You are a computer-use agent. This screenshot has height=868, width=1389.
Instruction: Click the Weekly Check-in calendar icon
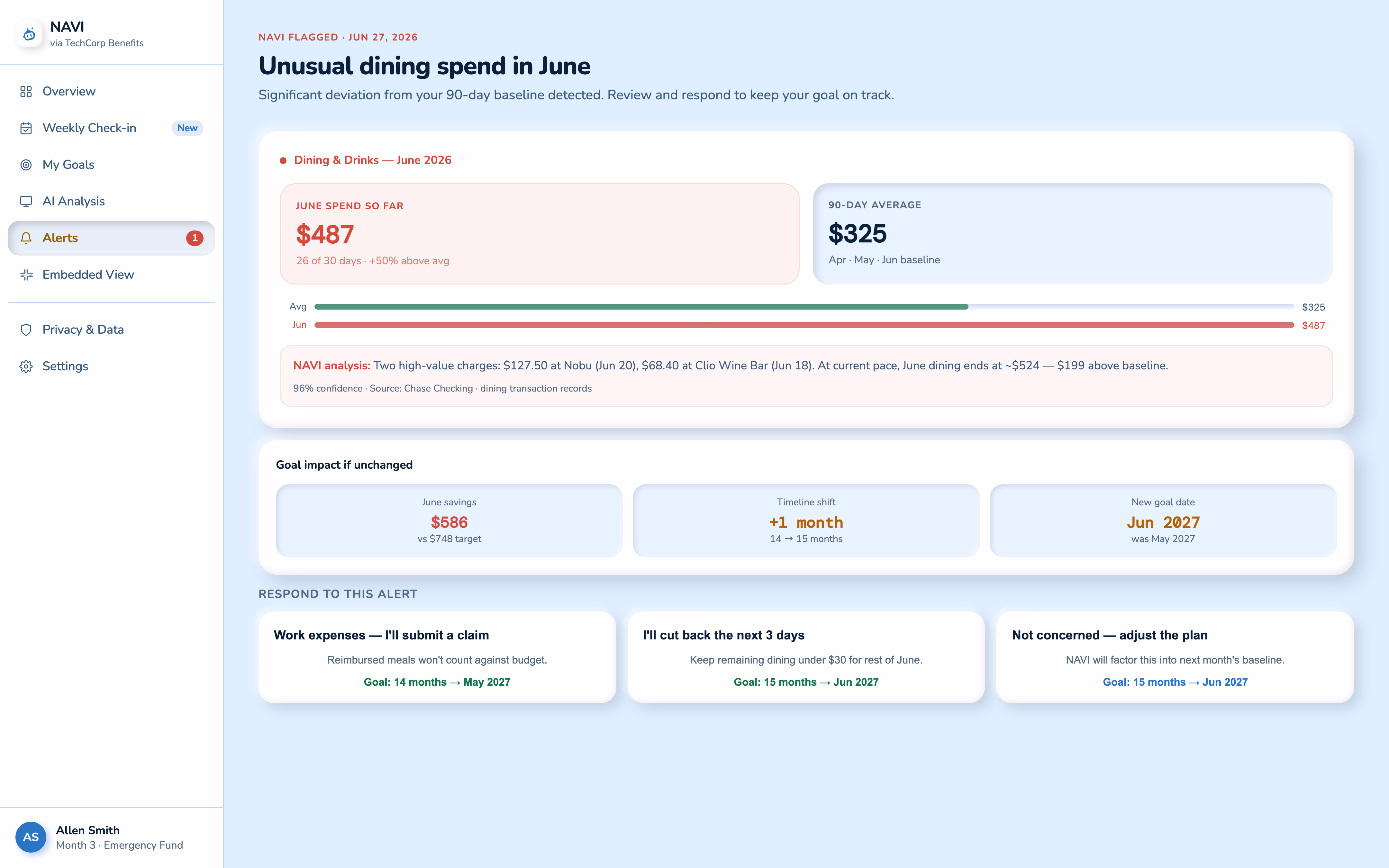[26, 129]
